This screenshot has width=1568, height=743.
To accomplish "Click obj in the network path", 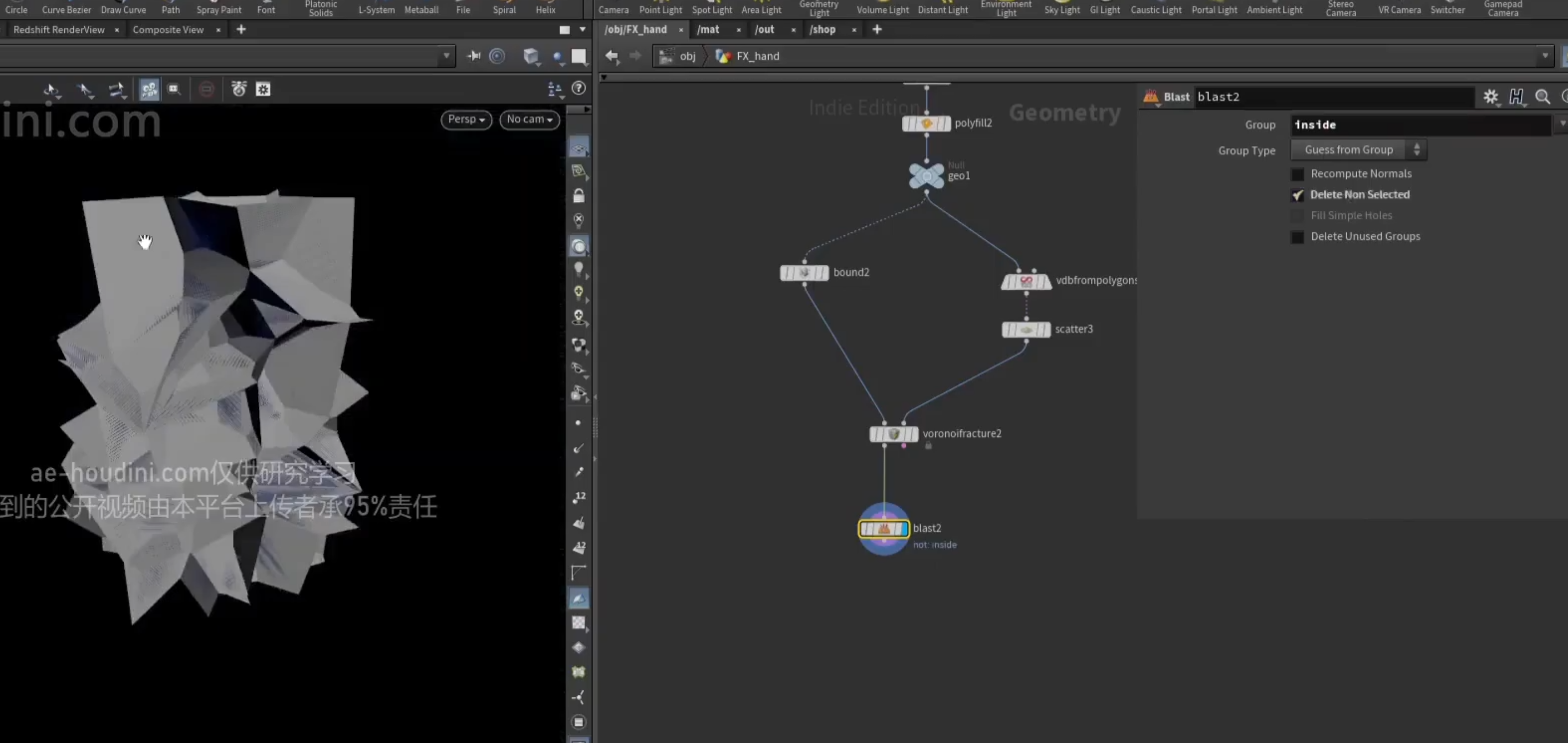I will 687,56.
